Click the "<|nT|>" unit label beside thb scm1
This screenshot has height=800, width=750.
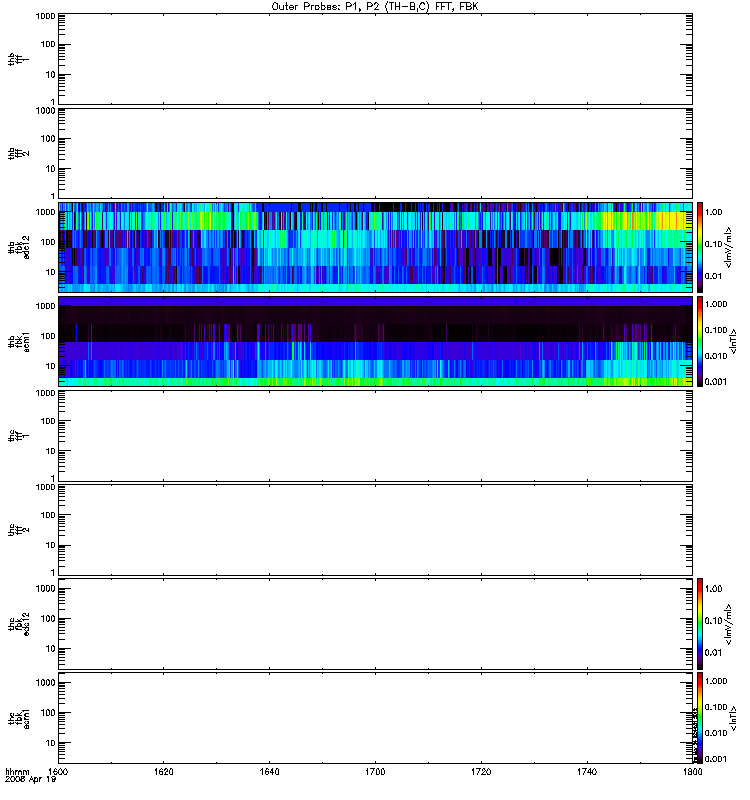coord(733,341)
